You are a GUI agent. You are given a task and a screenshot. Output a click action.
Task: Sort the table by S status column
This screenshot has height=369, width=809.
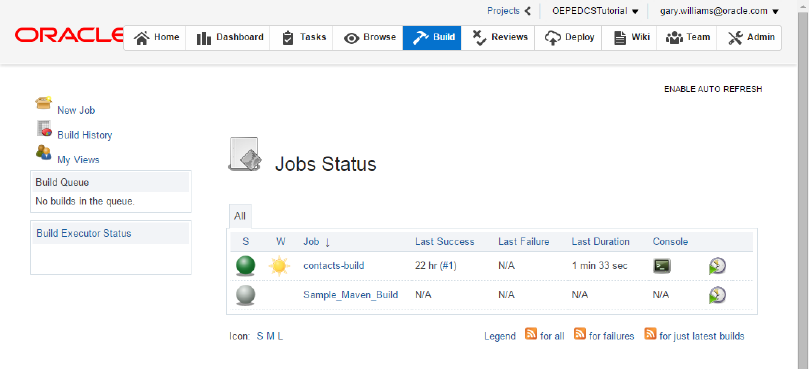pyautogui.click(x=246, y=242)
